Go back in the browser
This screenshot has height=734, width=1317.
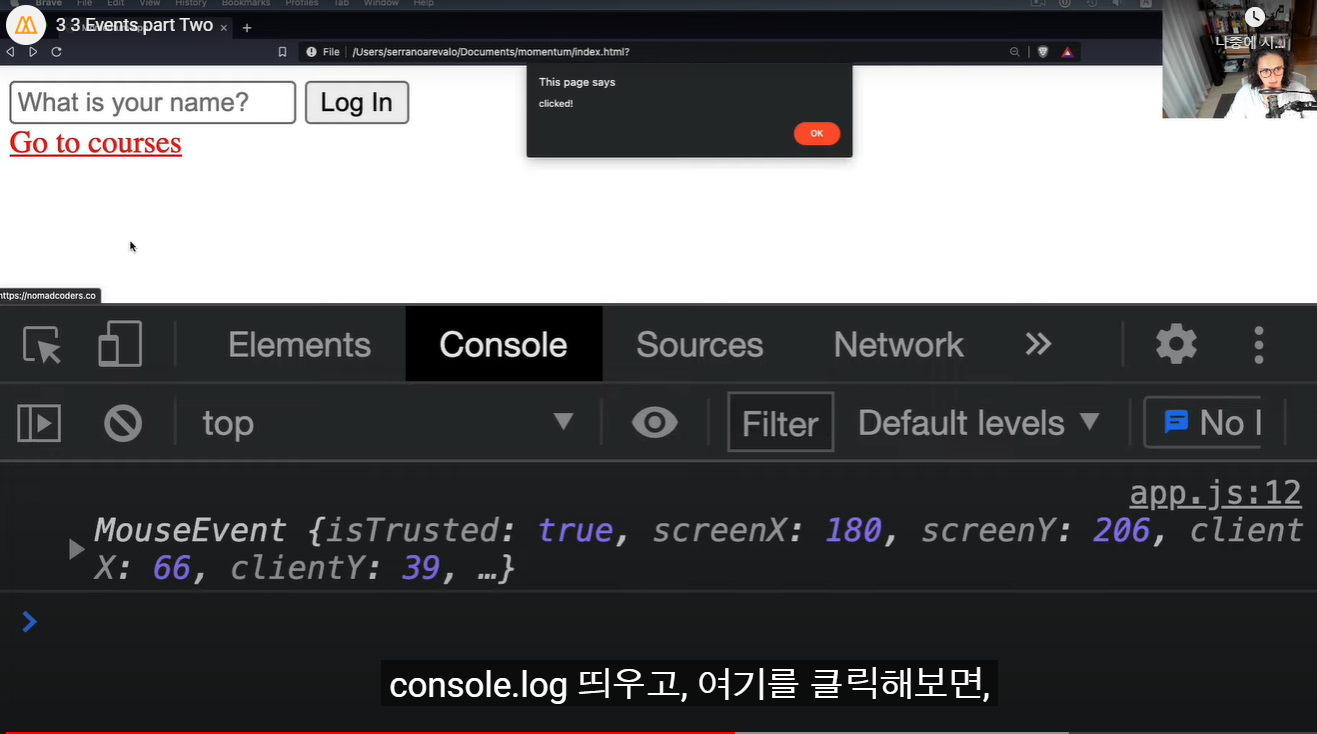(x=10, y=52)
